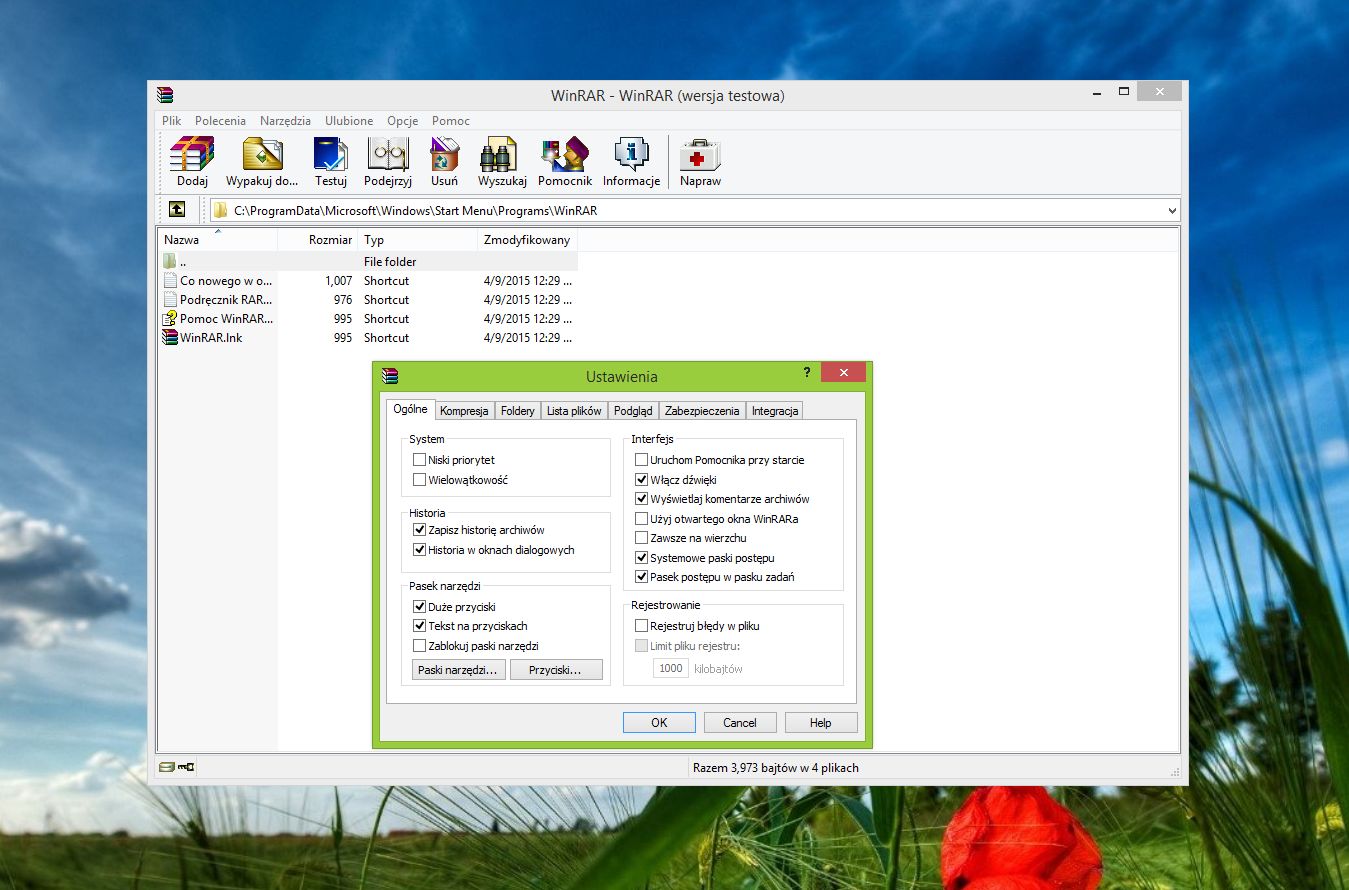The height and width of the screenshot is (890, 1349).
Task: Expand the address path dropdown
Action: (1172, 211)
